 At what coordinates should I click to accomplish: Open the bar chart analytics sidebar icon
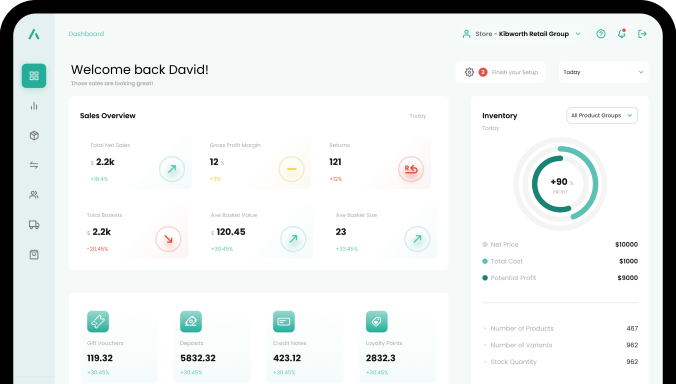tap(34, 106)
